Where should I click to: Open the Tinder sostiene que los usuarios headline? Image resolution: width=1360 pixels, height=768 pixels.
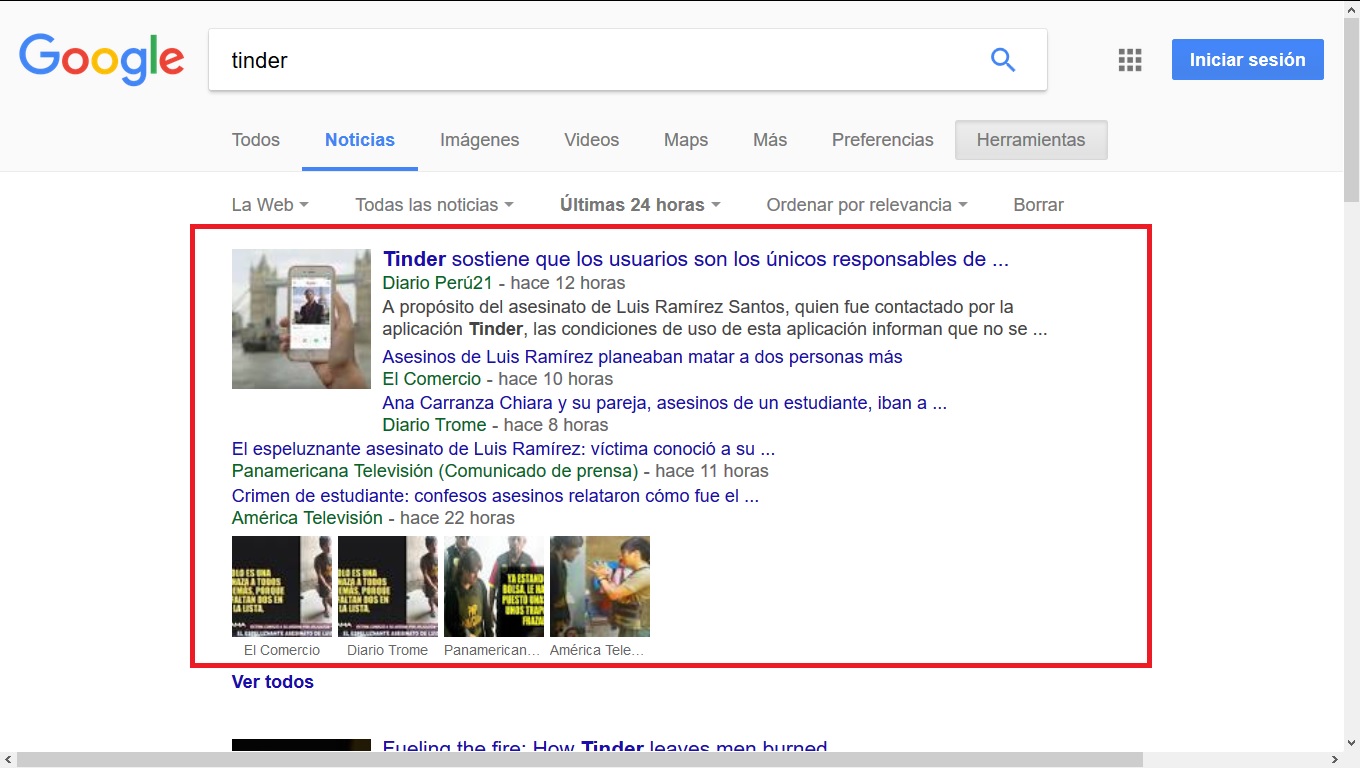point(696,259)
